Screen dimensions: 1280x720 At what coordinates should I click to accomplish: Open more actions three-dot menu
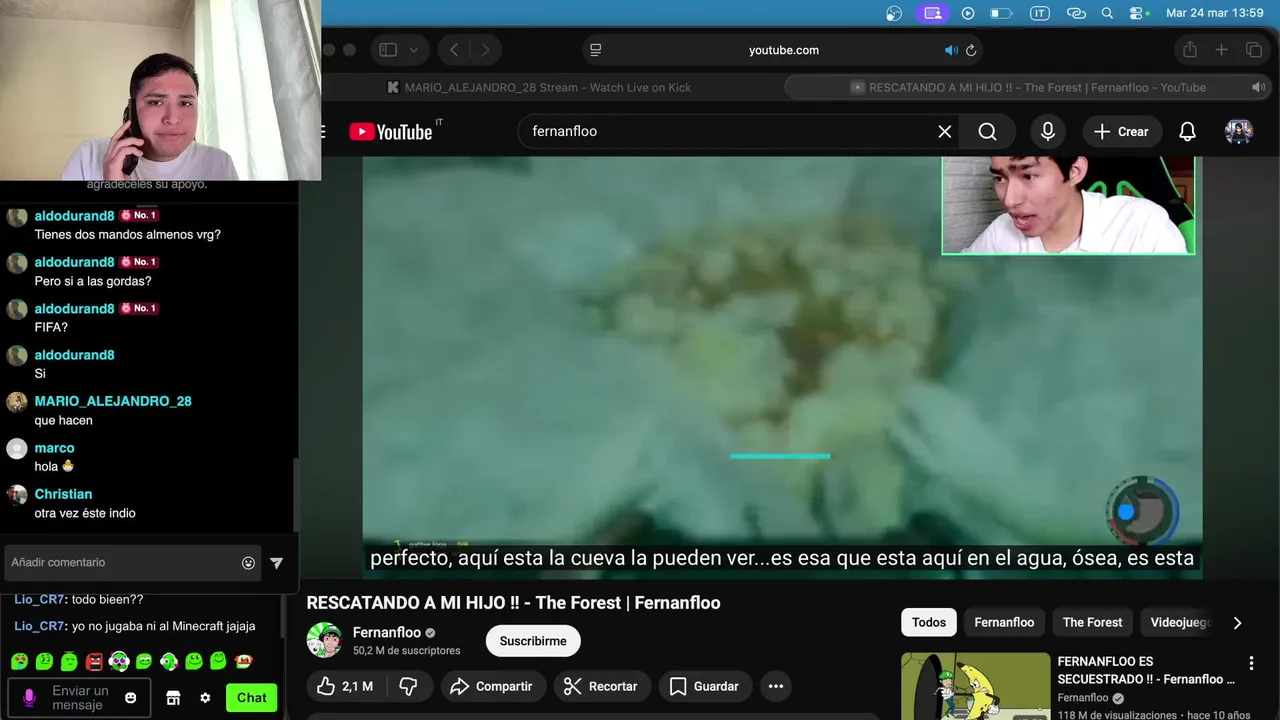[776, 686]
